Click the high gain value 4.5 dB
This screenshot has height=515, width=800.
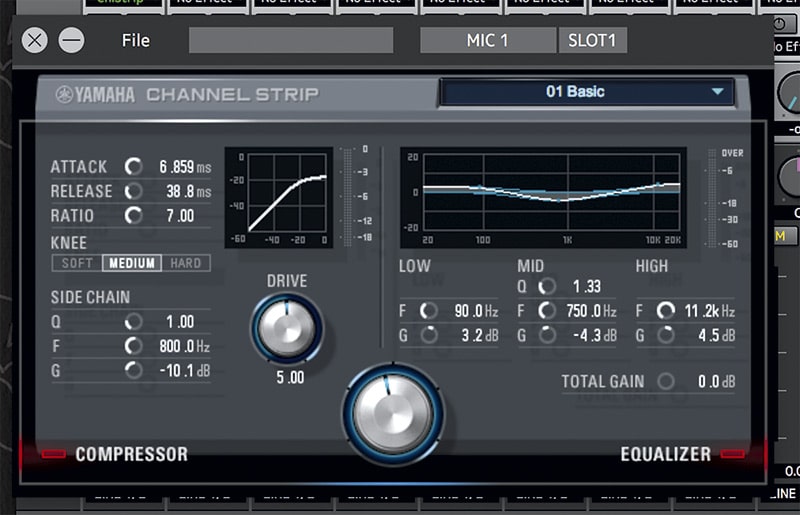(x=716, y=335)
